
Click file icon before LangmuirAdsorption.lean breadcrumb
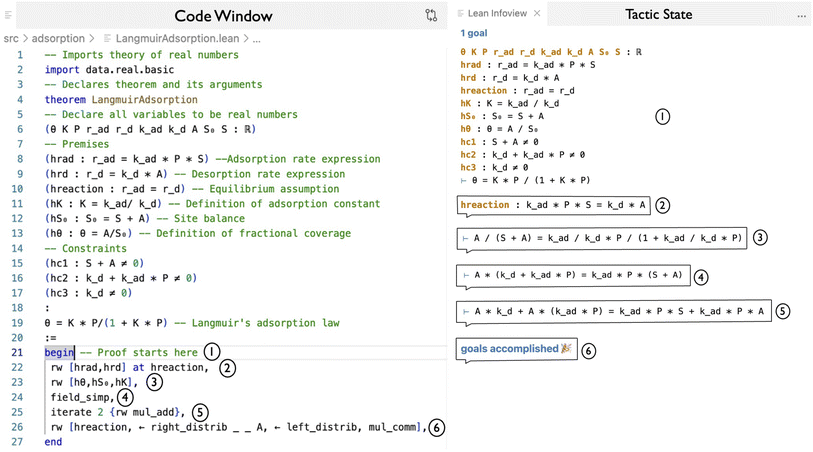(107, 38)
